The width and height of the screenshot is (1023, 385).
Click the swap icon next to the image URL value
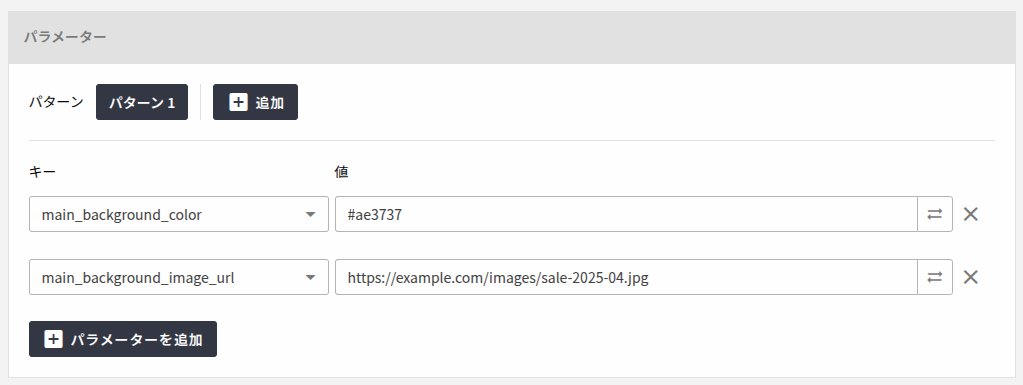(x=935, y=277)
